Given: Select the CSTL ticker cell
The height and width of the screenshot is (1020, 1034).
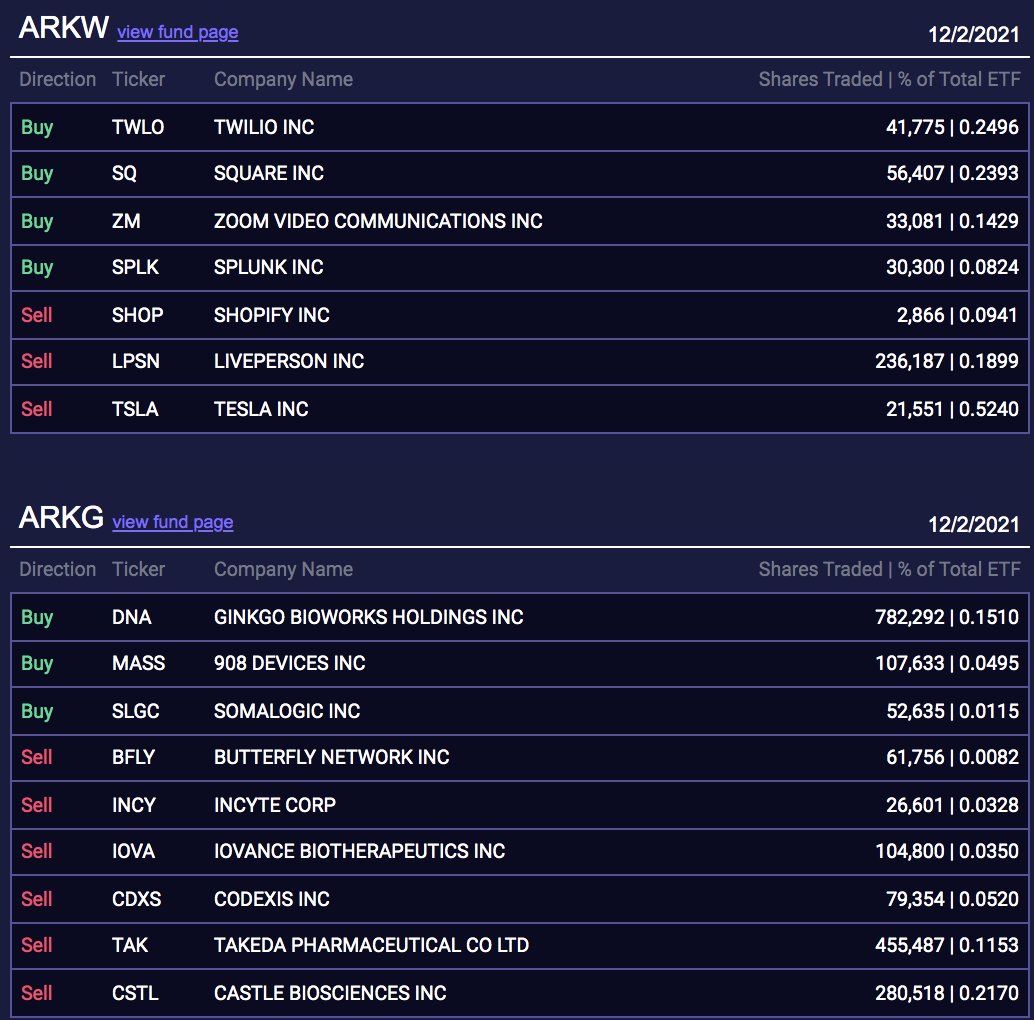Looking at the screenshot, I should [135, 993].
